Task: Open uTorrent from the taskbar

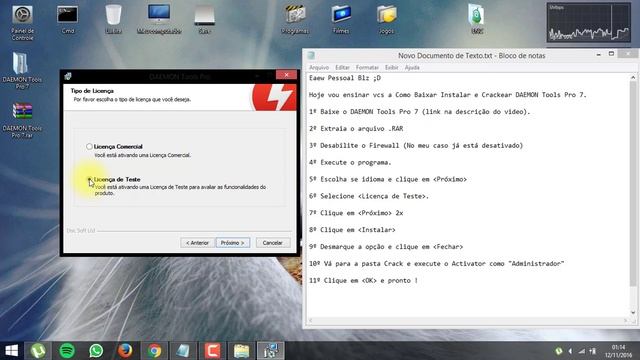Action: (38, 351)
